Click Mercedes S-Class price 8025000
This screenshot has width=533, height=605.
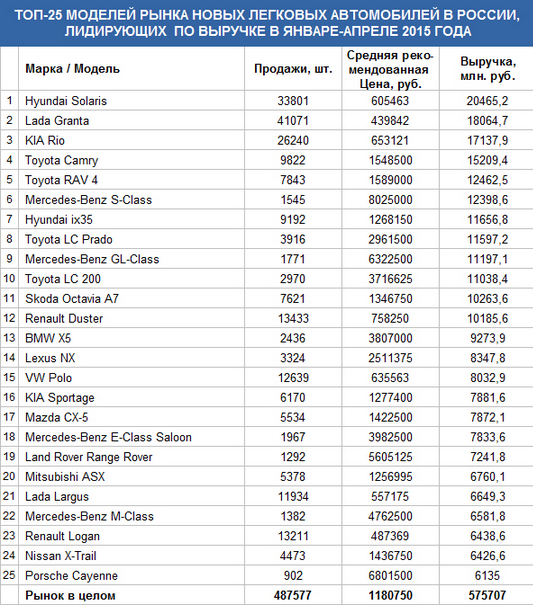(x=390, y=200)
